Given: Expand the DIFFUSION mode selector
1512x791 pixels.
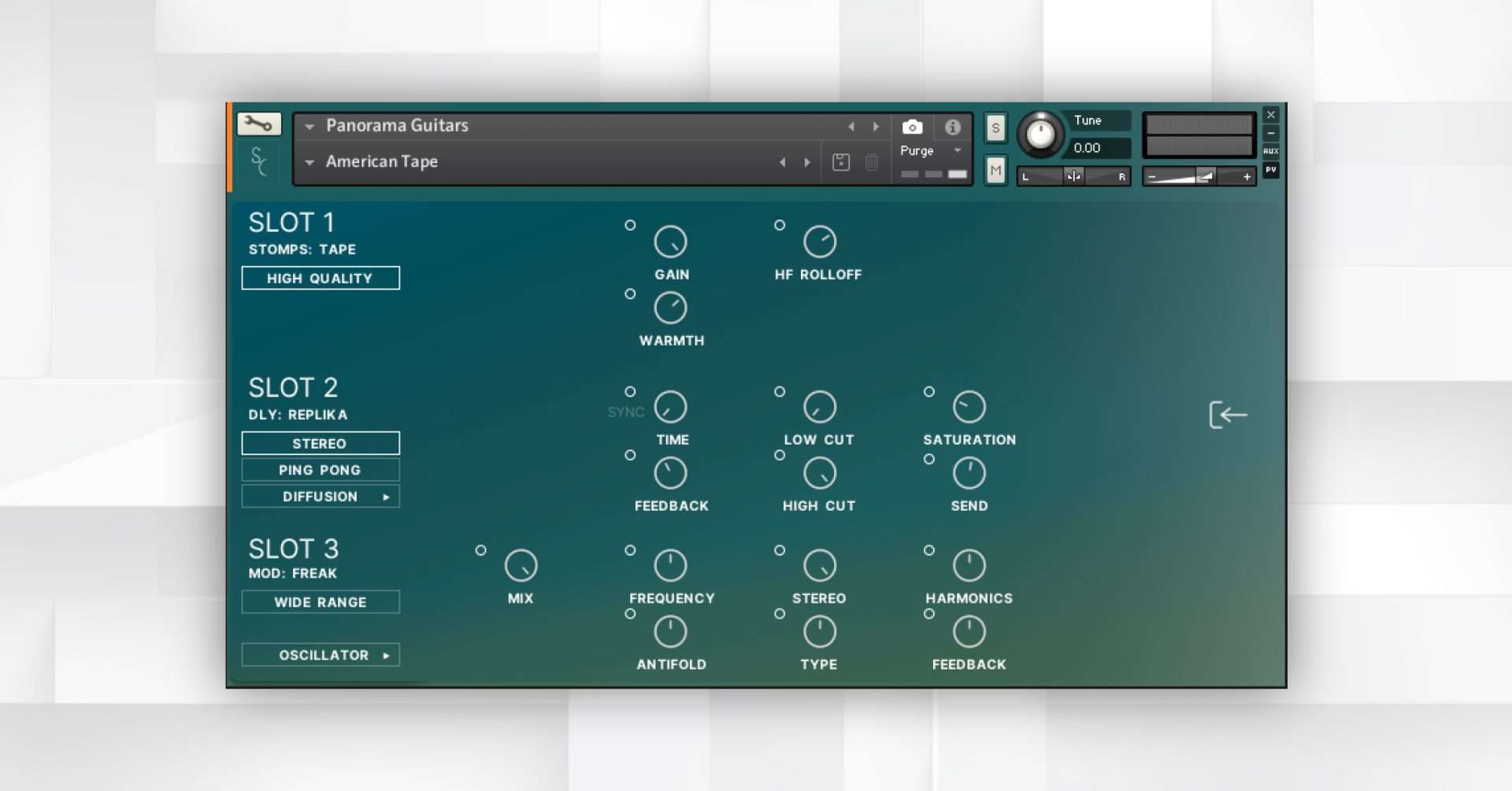Looking at the screenshot, I should tap(321, 497).
